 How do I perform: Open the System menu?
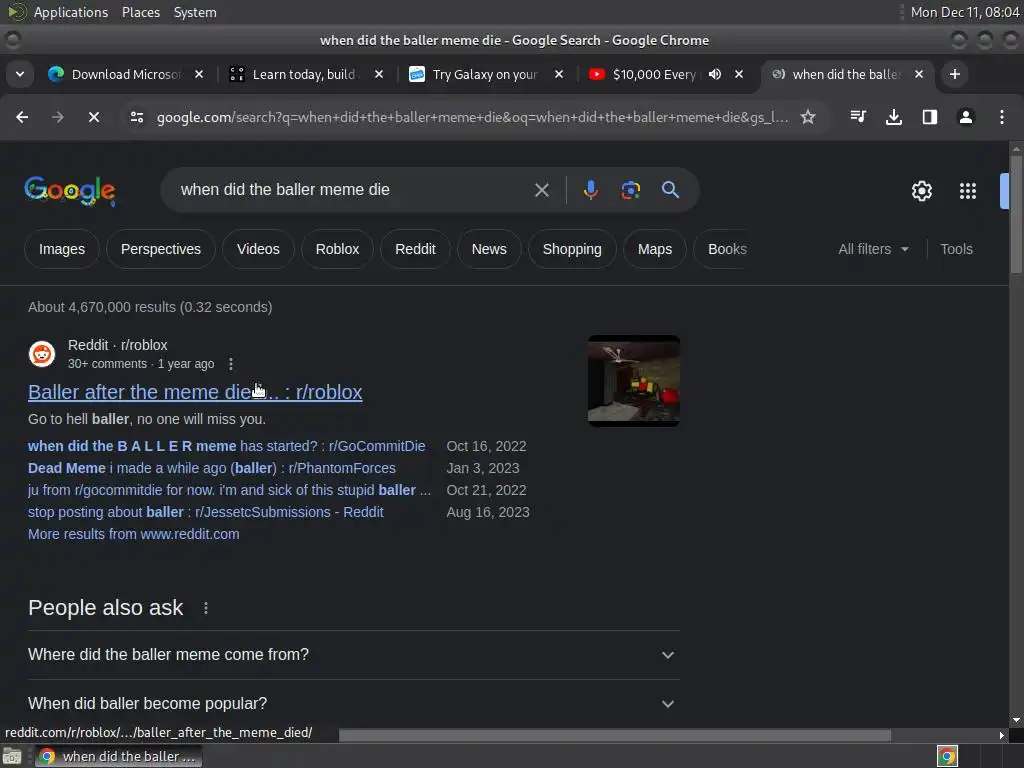(x=195, y=12)
